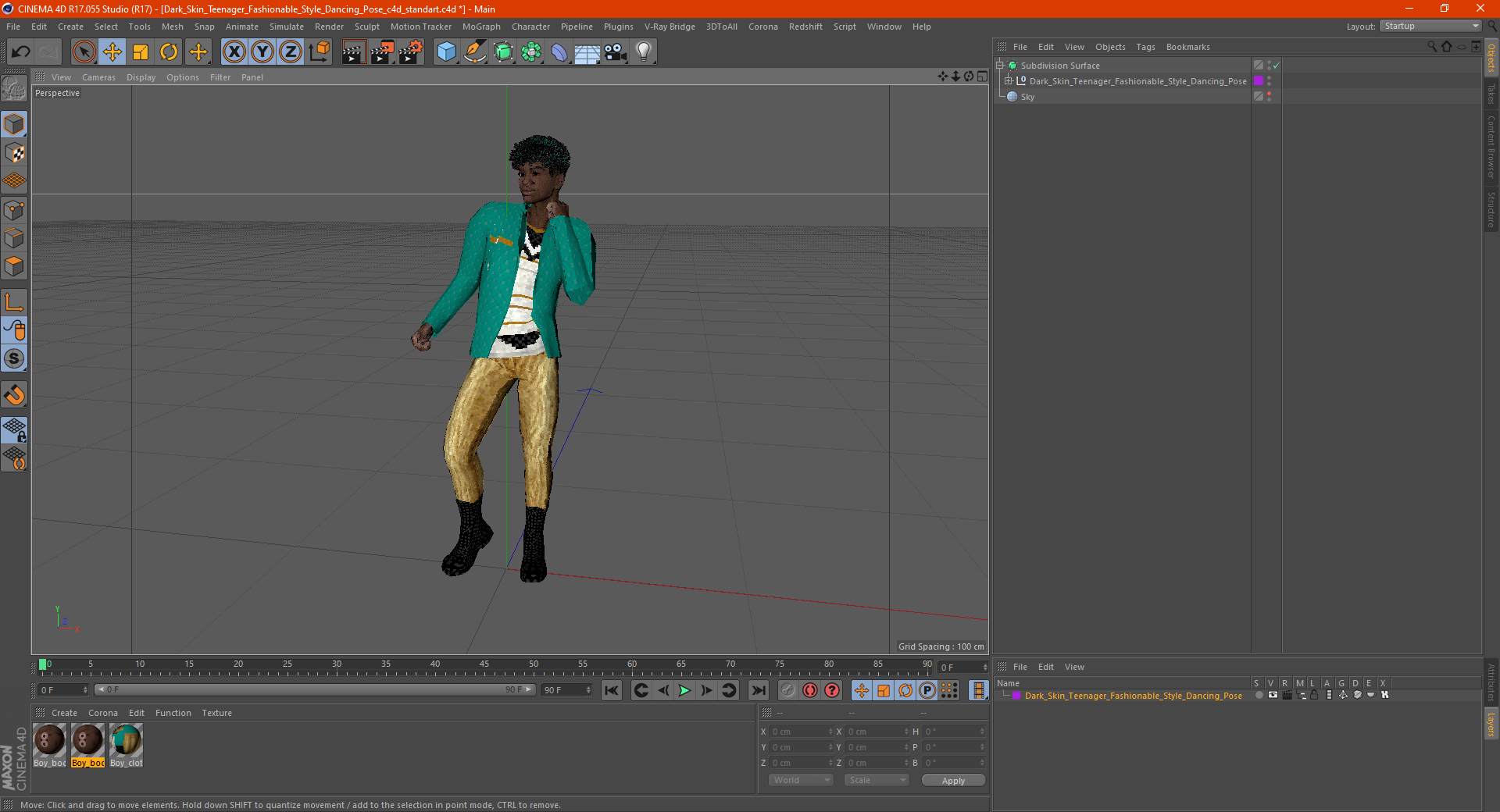
Task: Open the Edit Render Settings icon
Action: click(x=411, y=52)
